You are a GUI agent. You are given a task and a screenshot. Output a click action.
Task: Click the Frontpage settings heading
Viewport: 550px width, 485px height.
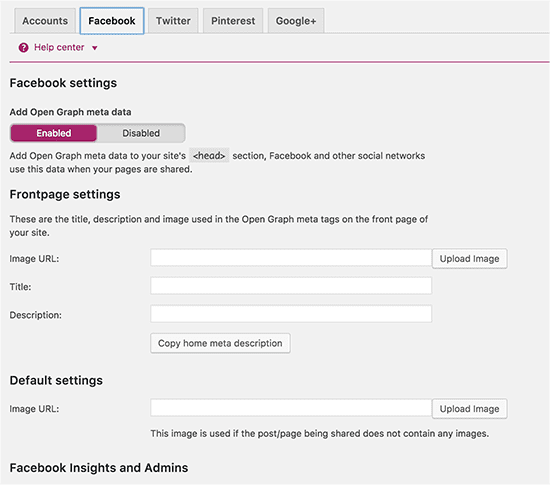pyautogui.click(x=65, y=195)
